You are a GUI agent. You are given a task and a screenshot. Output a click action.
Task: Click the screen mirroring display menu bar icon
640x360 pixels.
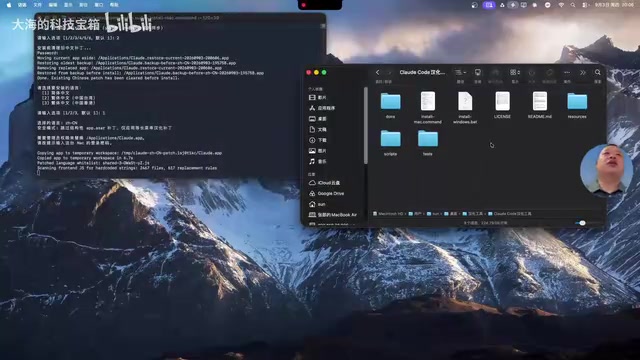pyautogui.click(x=524, y=5)
